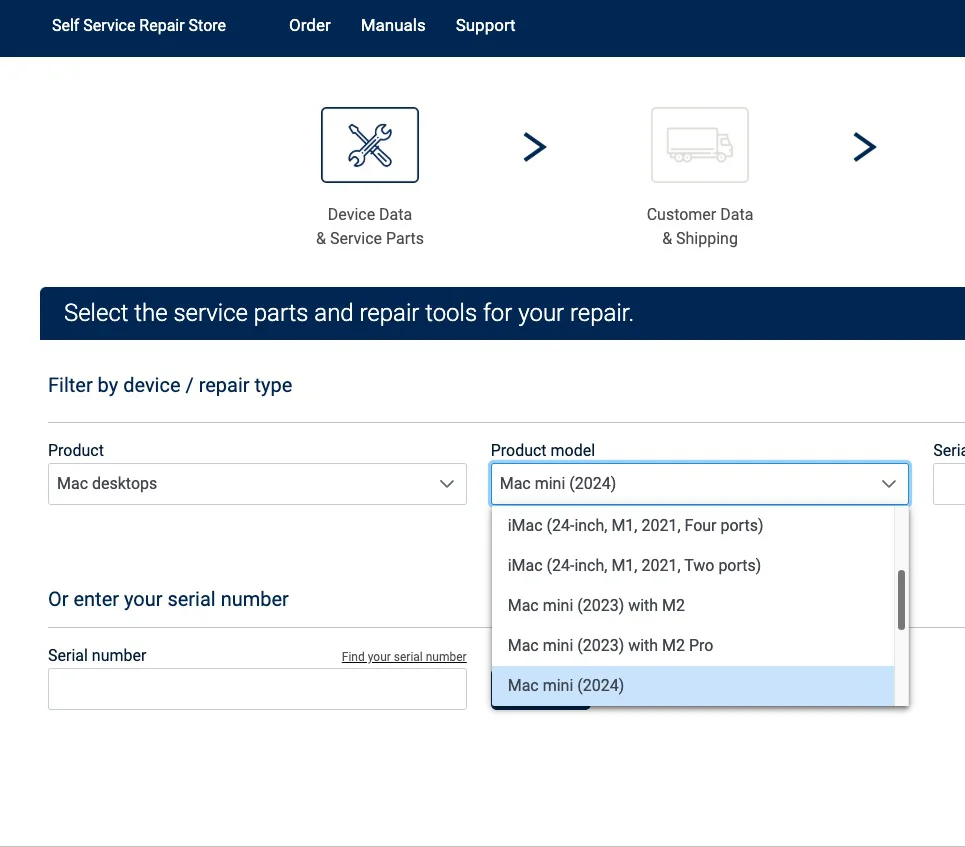This screenshot has width=965, height=847.
Task: Open the Order menu
Action: tap(310, 25)
